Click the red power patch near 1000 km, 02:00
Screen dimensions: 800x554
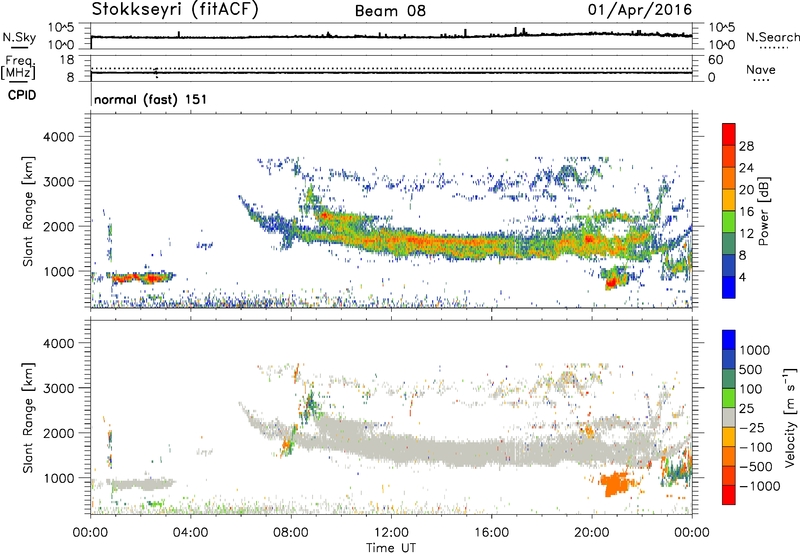coord(142,278)
